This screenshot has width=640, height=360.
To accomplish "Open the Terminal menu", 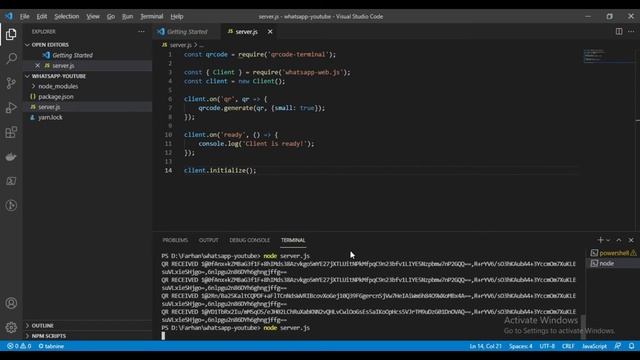I will [151, 16].
